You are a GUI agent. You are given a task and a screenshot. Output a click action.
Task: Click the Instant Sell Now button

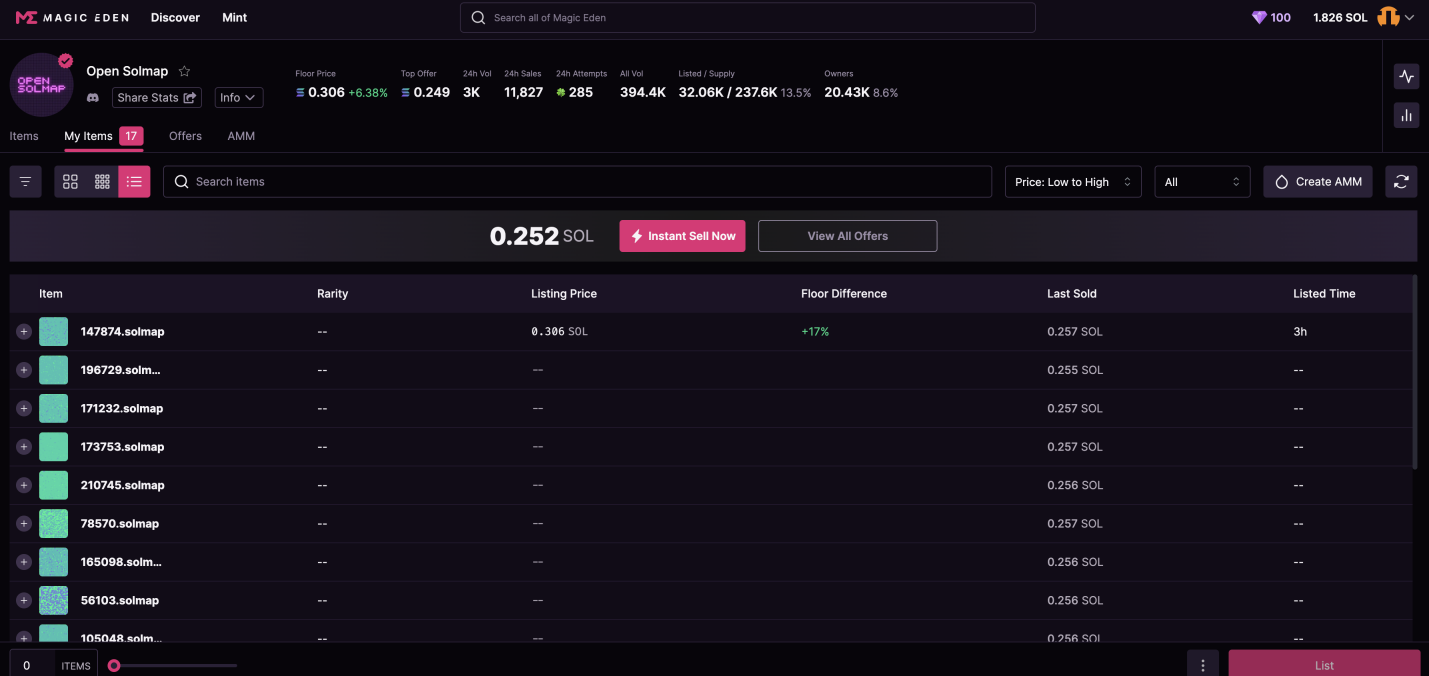click(x=682, y=236)
